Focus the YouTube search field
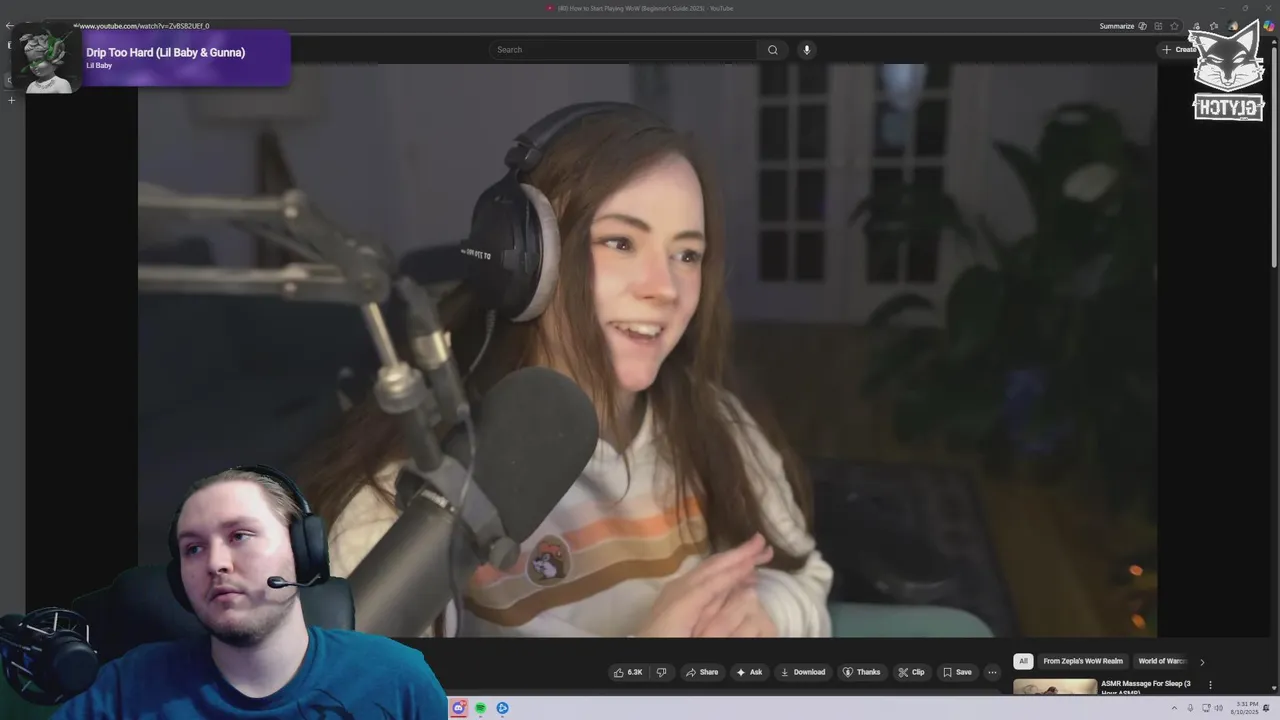The height and width of the screenshot is (720, 1280). click(x=624, y=50)
